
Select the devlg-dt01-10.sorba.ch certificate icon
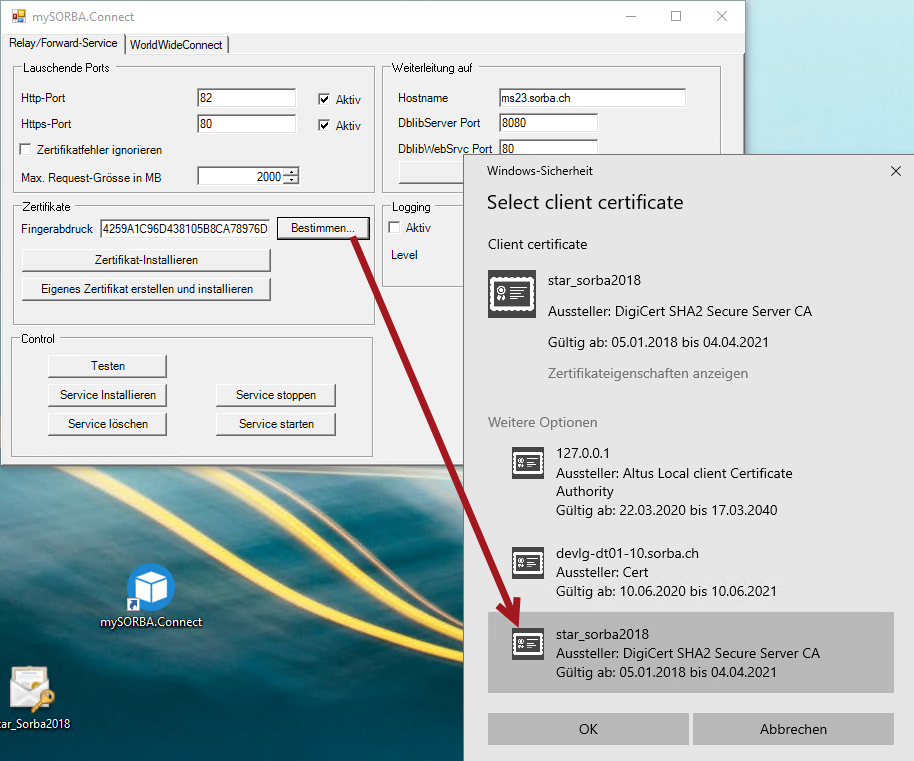528,562
